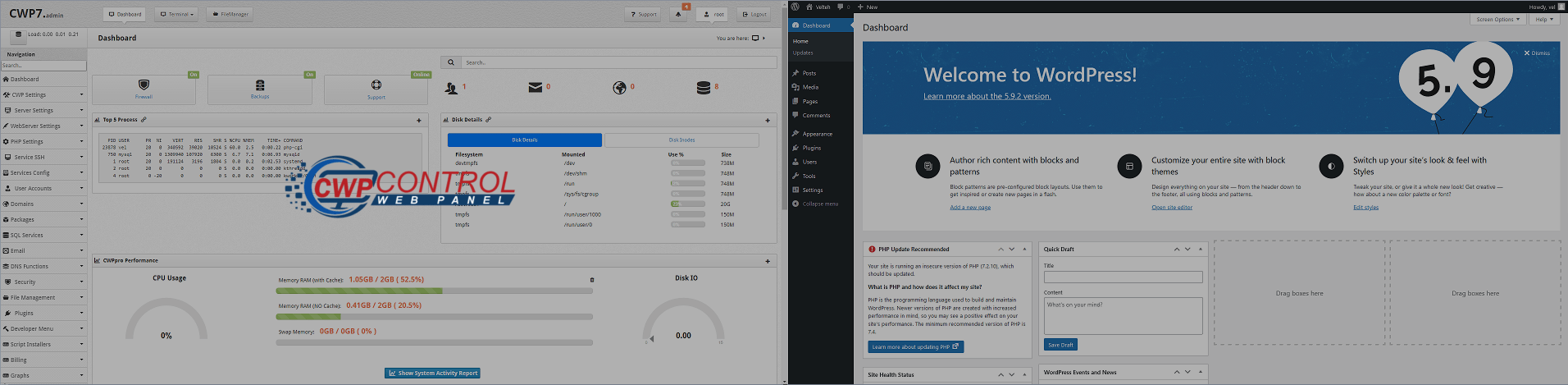
Task: Select Home under WordPress Dashboard menu
Action: pos(800,41)
